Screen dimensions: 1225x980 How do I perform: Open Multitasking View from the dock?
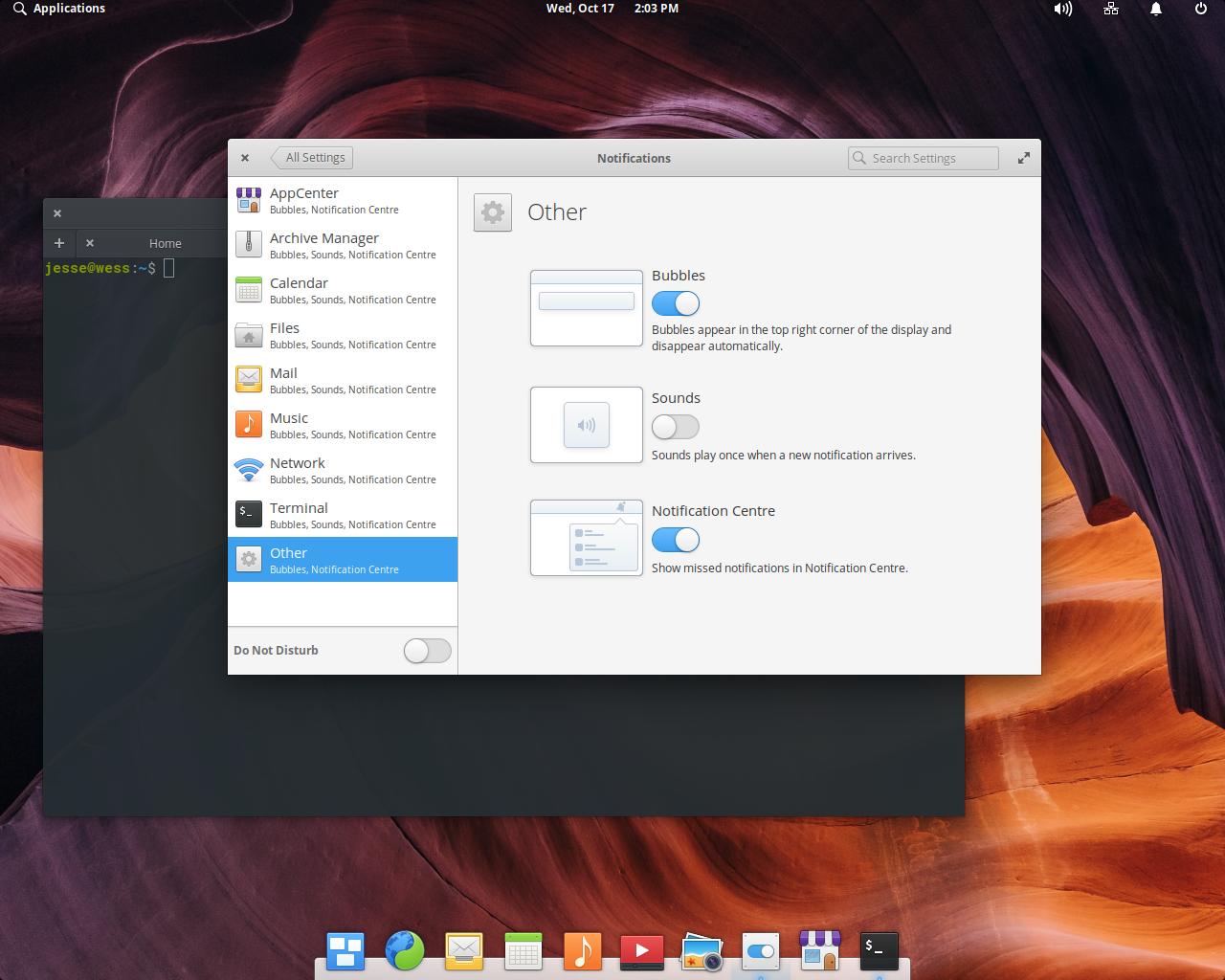[345, 951]
